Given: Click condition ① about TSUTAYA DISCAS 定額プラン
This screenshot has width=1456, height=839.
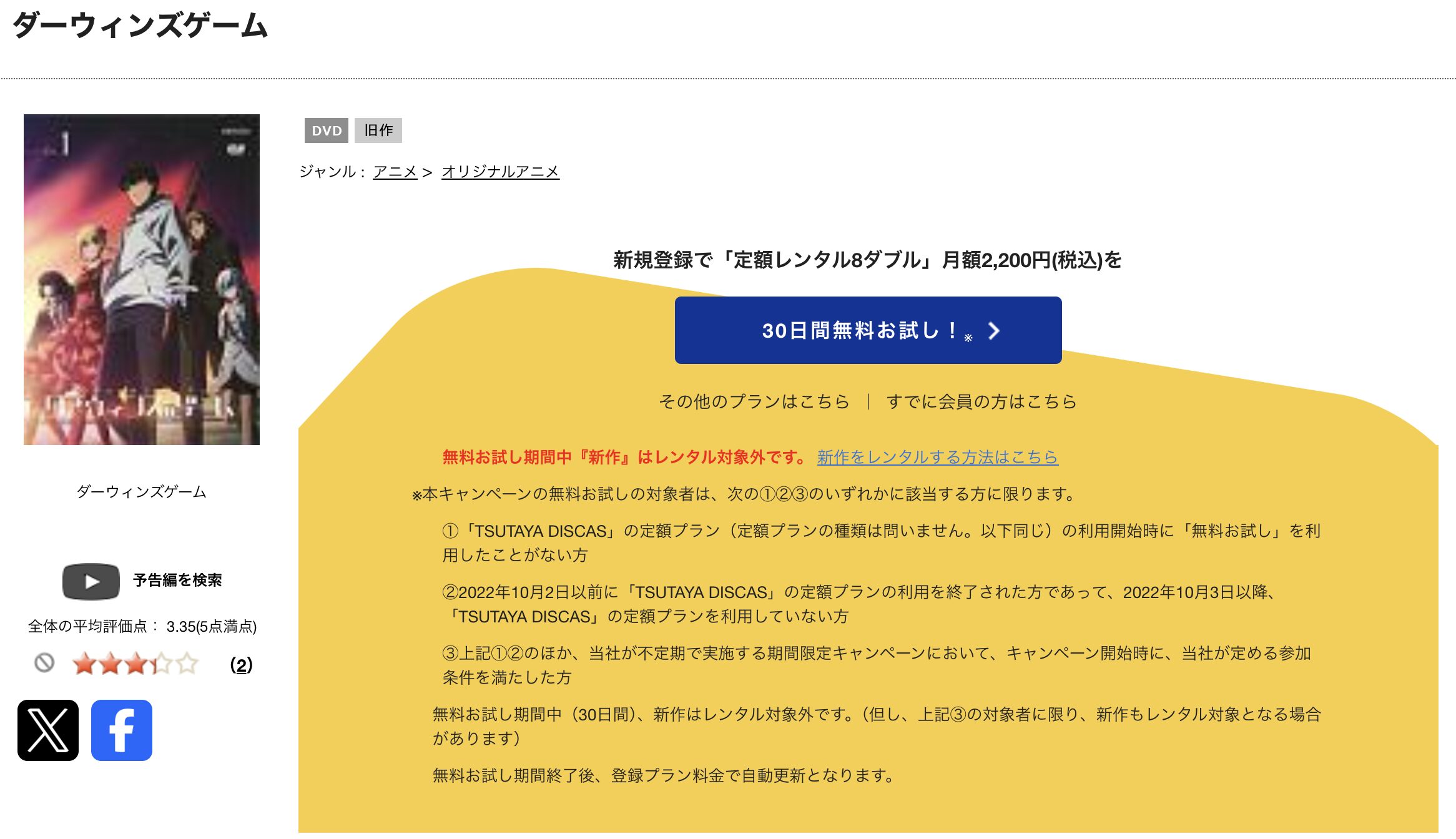Looking at the screenshot, I should click(x=881, y=542).
